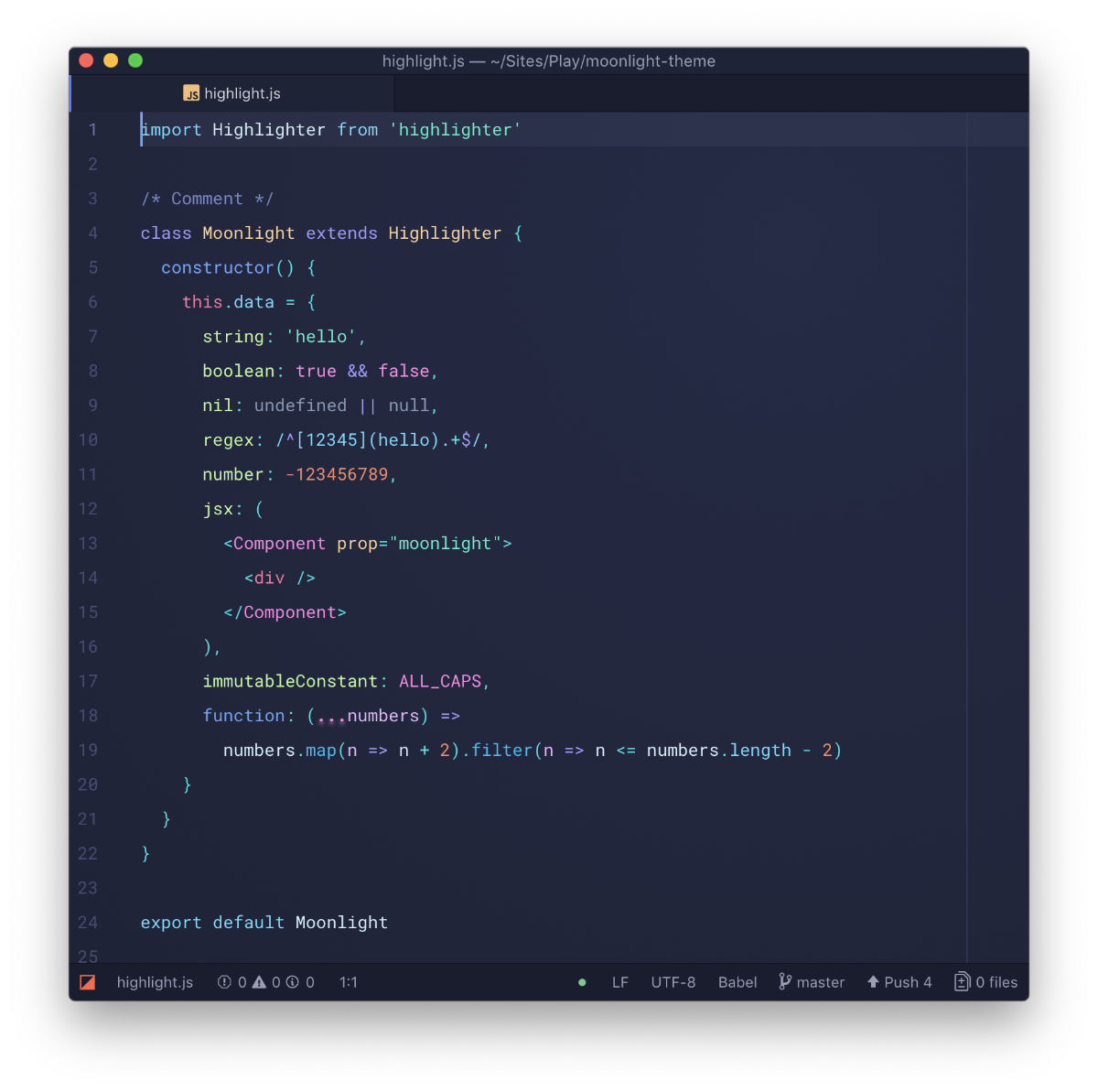Screen dimensions: 1098x1092
Task: Click the master branch label
Action: (821, 981)
